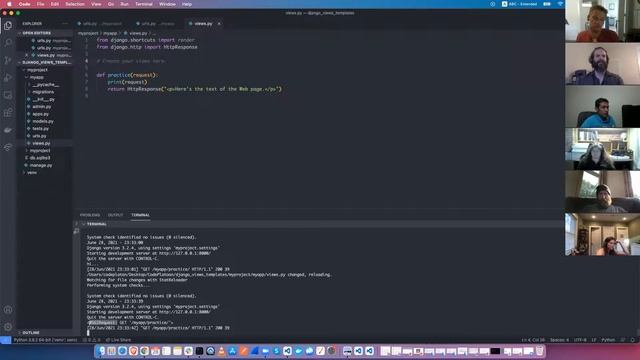Open VLC from the Dock
The image size is (640, 360).
pyautogui.click(x=221, y=351)
